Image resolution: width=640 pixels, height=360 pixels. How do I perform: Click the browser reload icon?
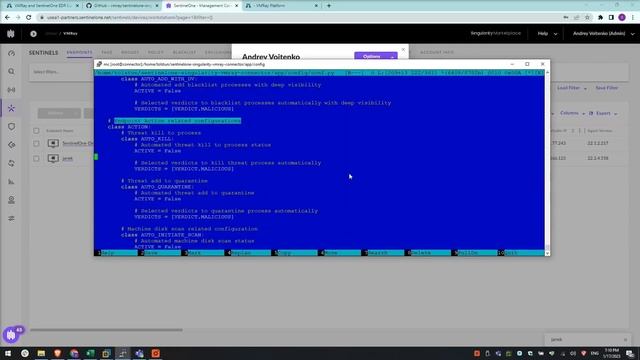coord(29,18)
